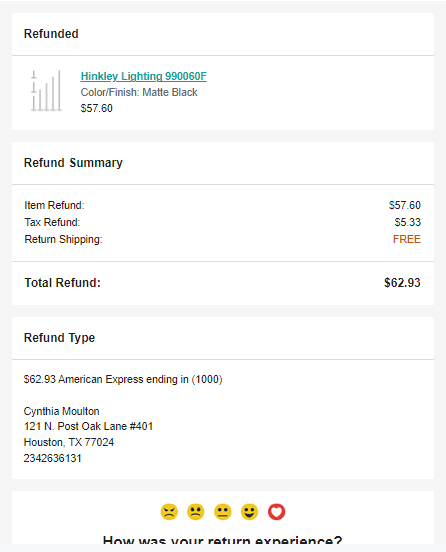Select the sad frowning face emoji
Screen dimensions: 446x552
196,512
